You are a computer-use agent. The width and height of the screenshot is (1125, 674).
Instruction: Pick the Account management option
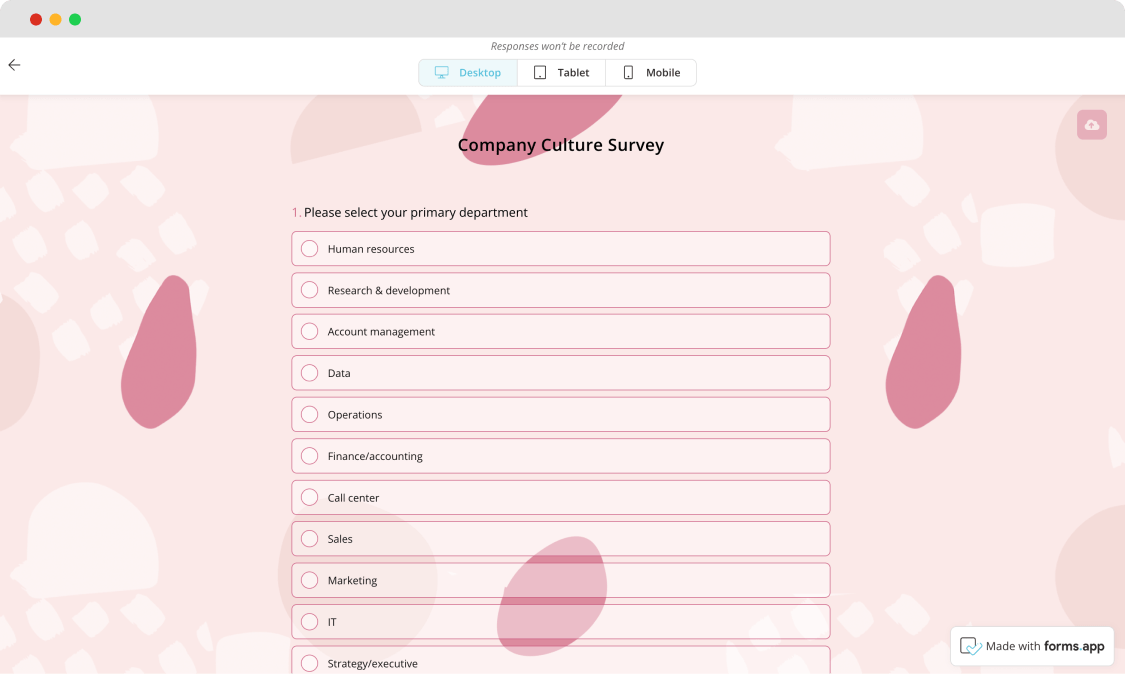tap(310, 332)
